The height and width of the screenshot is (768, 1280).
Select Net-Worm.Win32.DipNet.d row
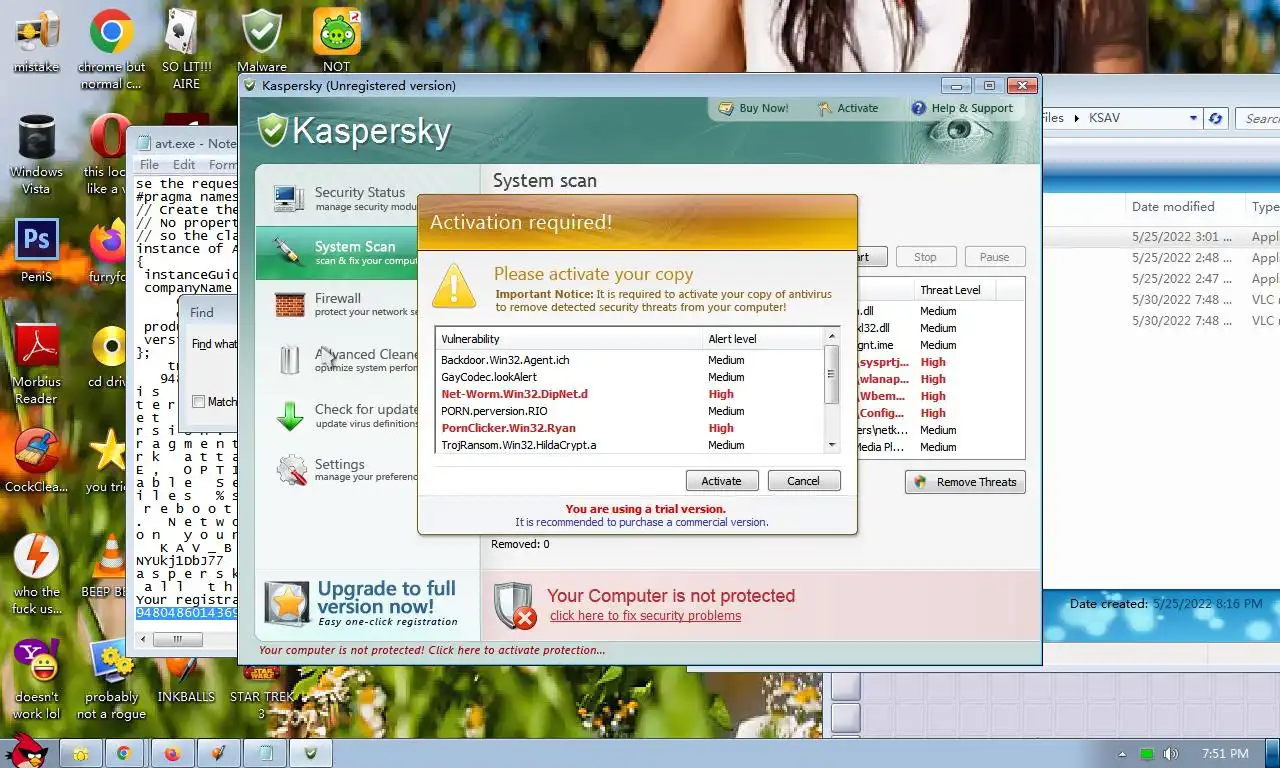point(630,394)
